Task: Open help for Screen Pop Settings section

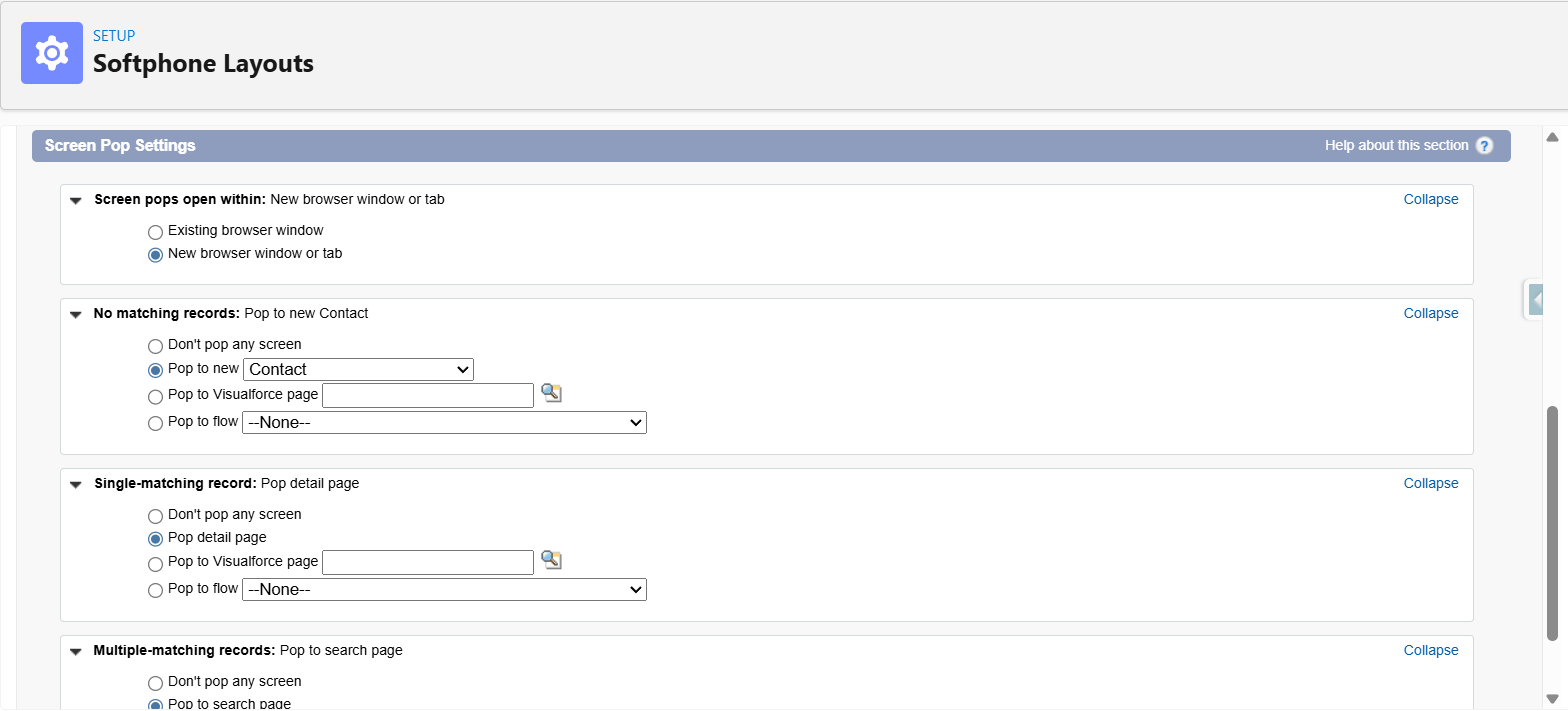Action: [1484, 146]
